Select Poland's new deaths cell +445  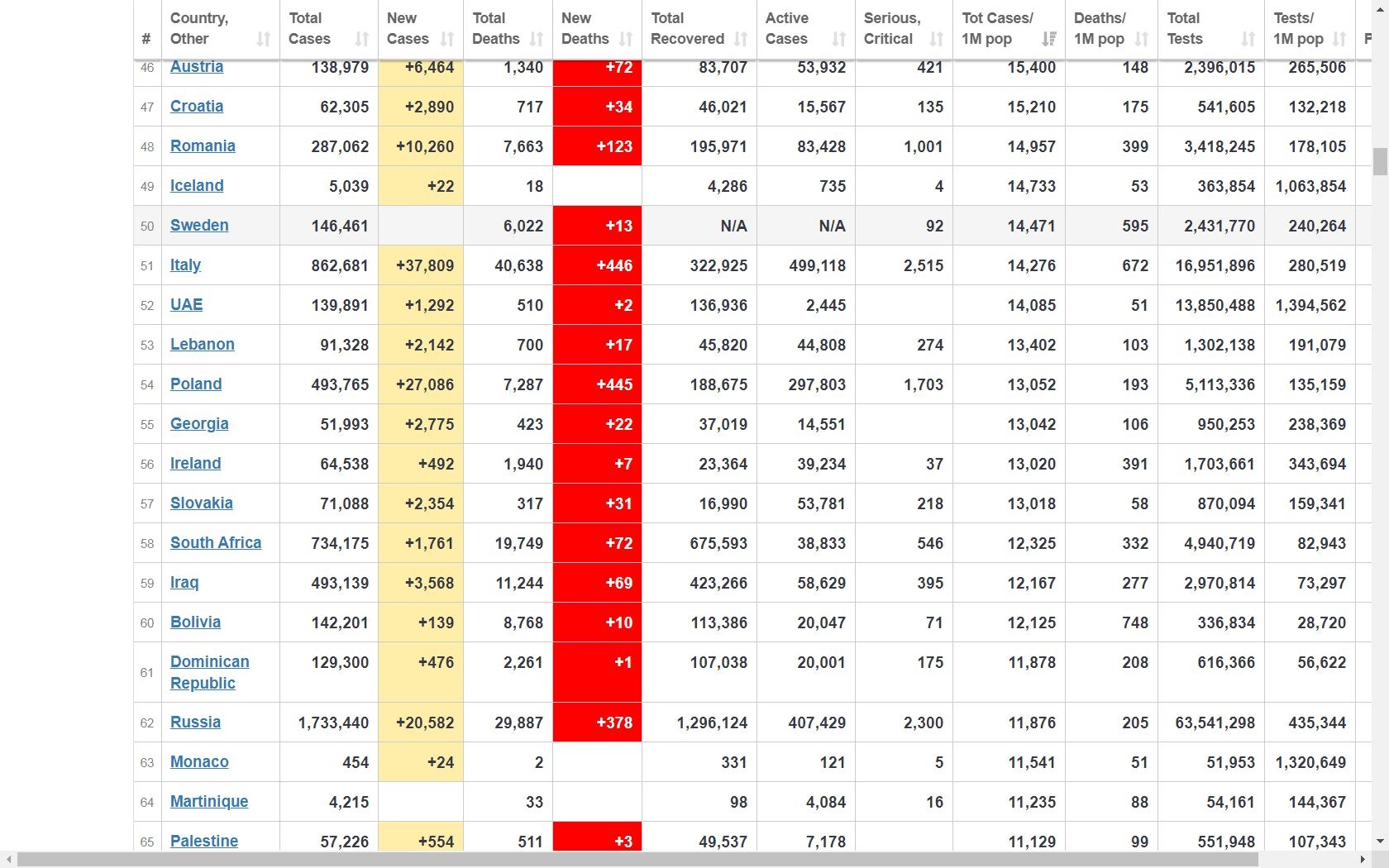tap(597, 384)
